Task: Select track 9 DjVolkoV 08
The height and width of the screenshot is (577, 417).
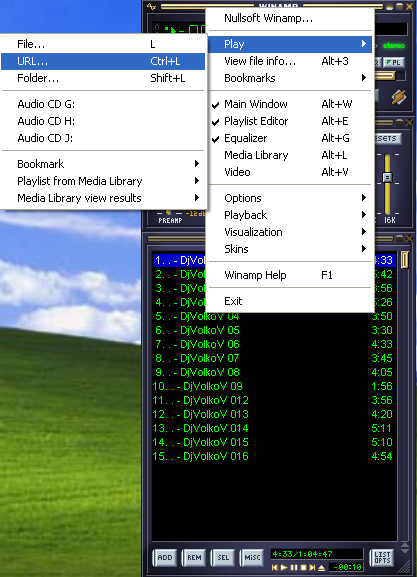Action: point(274,372)
